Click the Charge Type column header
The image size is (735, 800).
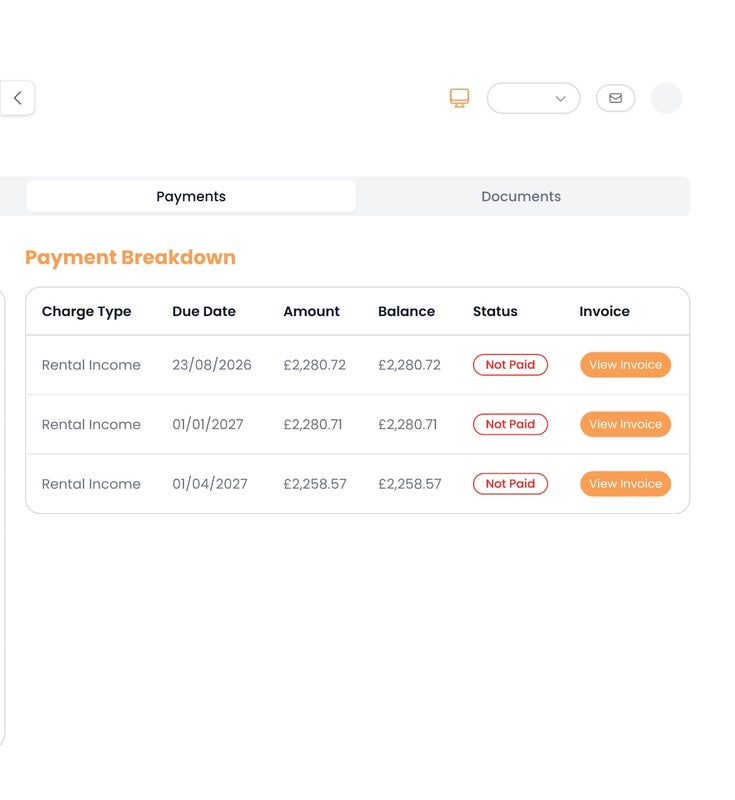86,311
